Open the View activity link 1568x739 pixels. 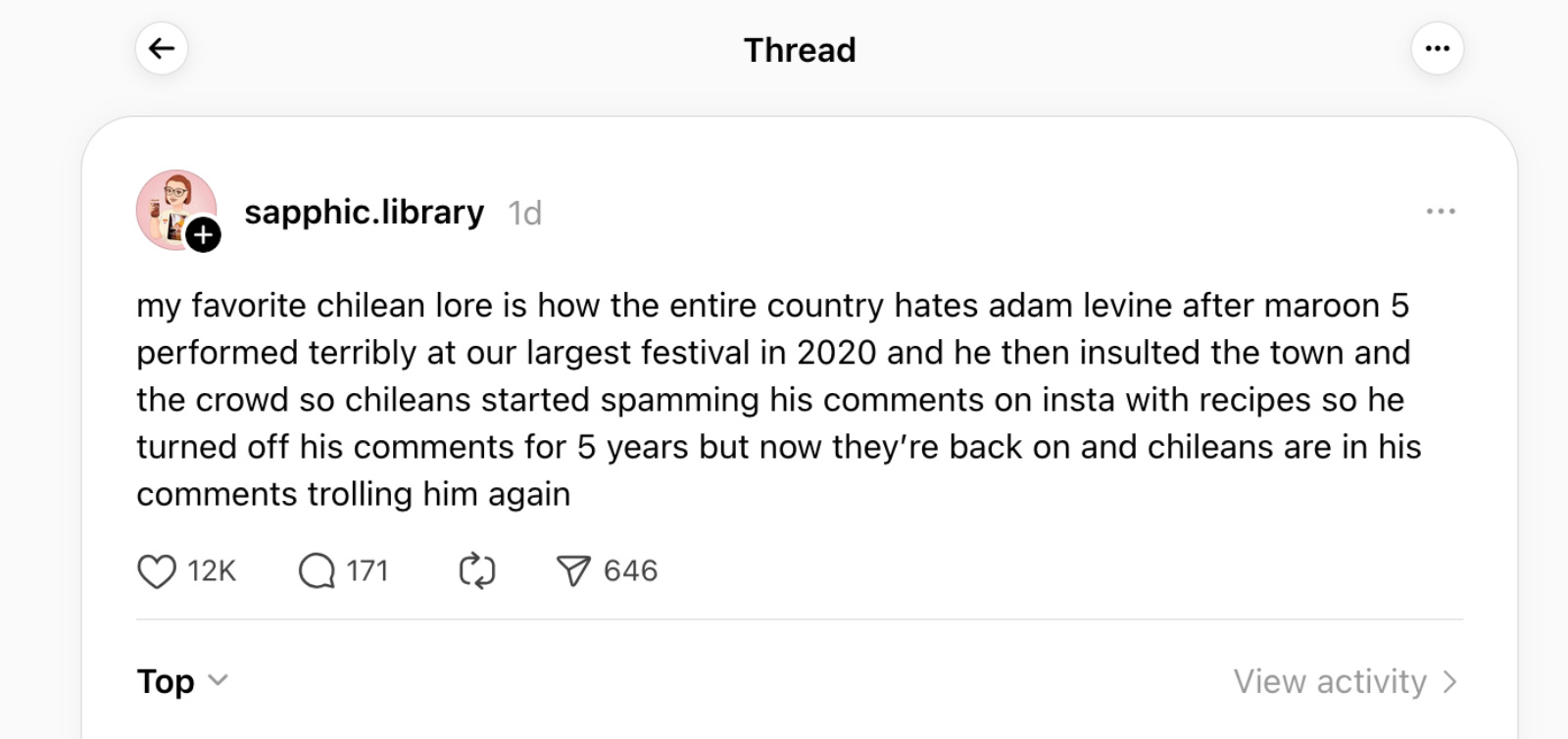(1330, 681)
